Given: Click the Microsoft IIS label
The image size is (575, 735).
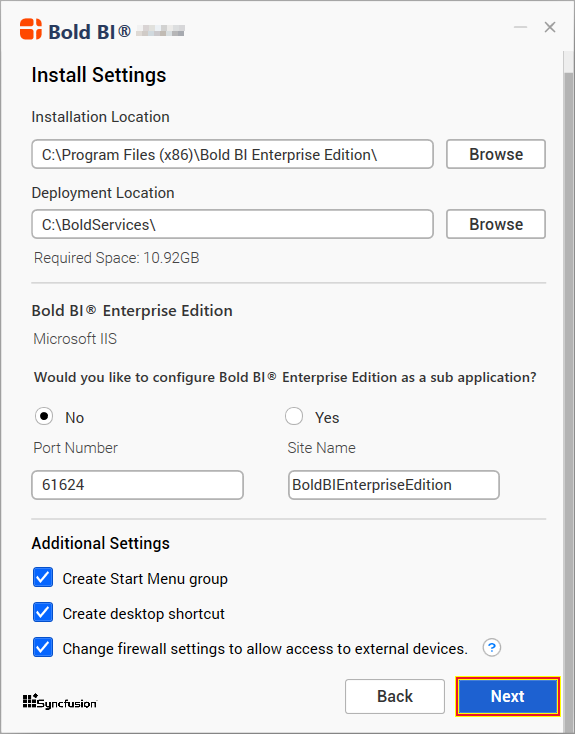Looking at the screenshot, I should point(75,338).
